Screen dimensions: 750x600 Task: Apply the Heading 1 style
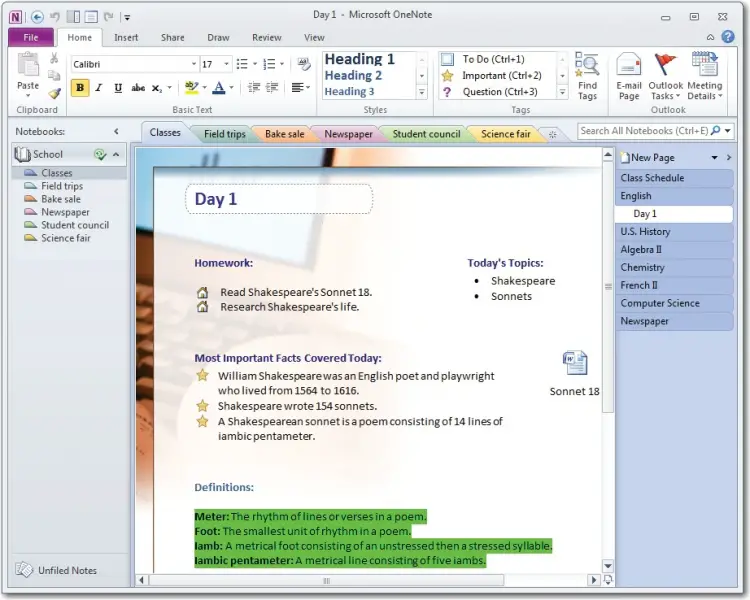point(360,59)
